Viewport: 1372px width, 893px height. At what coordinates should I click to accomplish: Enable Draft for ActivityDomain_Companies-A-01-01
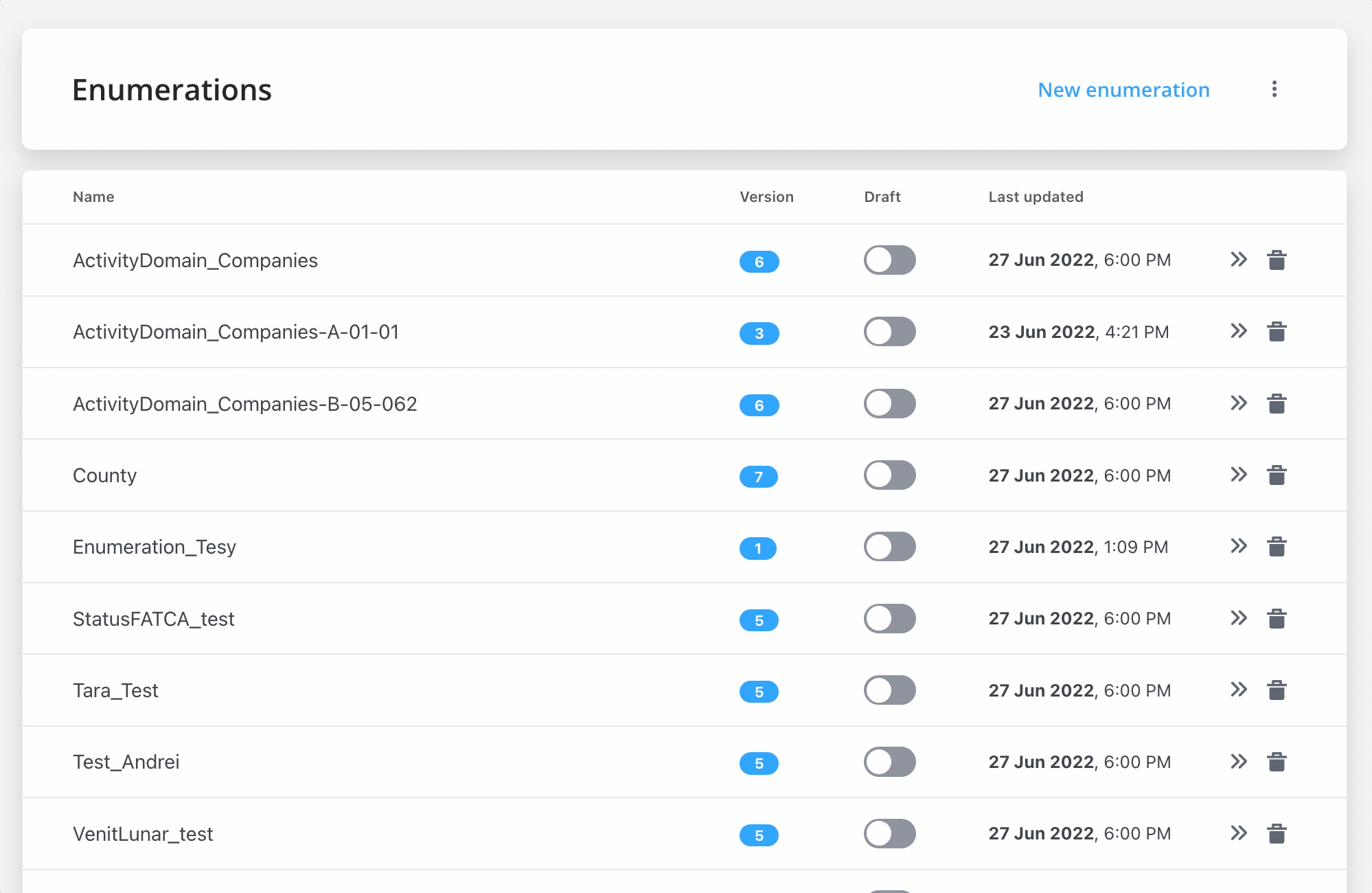pyautogui.click(x=890, y=332)
